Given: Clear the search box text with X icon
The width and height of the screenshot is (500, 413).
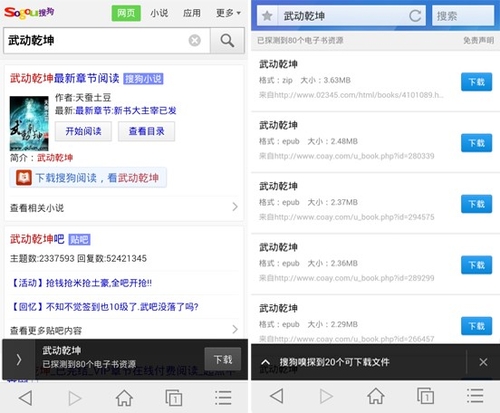Looking at the screenshot, I should (x=195, y=41).
